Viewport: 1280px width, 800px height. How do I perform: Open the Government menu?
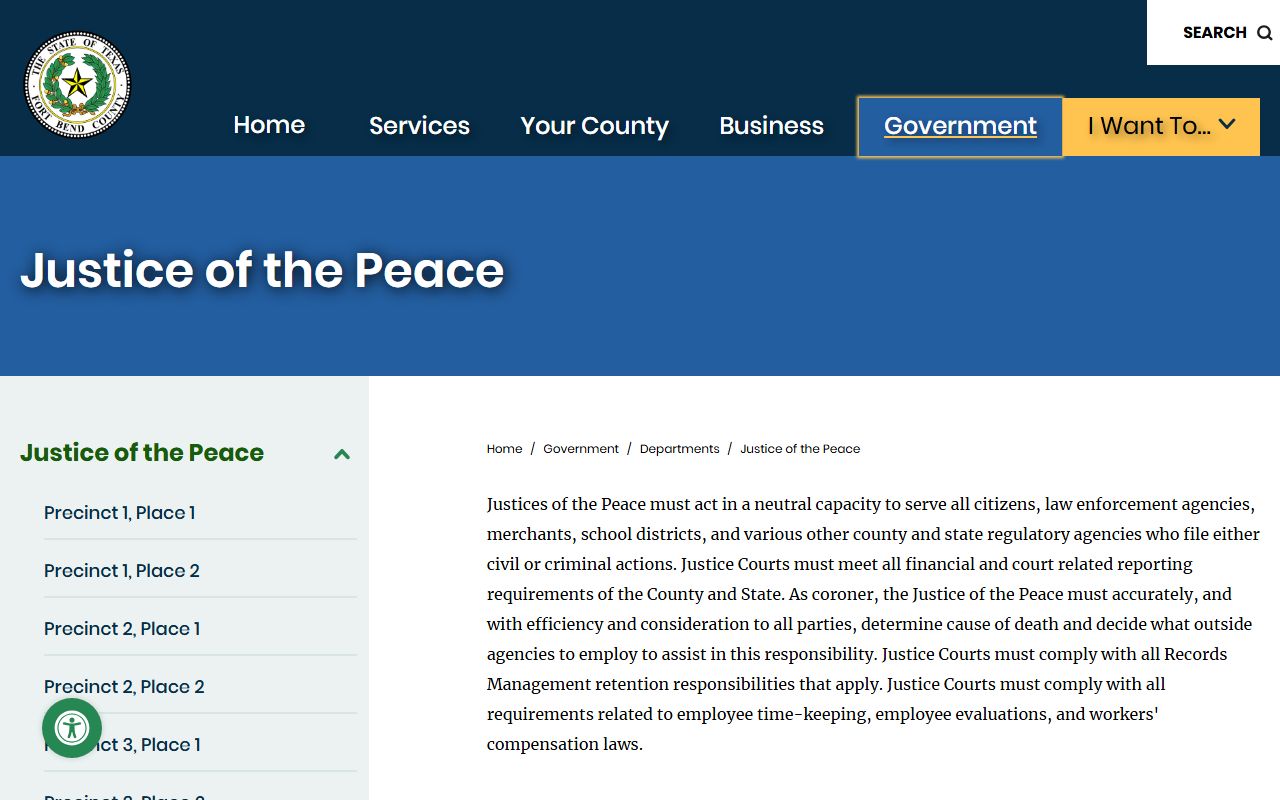(960, 126)
